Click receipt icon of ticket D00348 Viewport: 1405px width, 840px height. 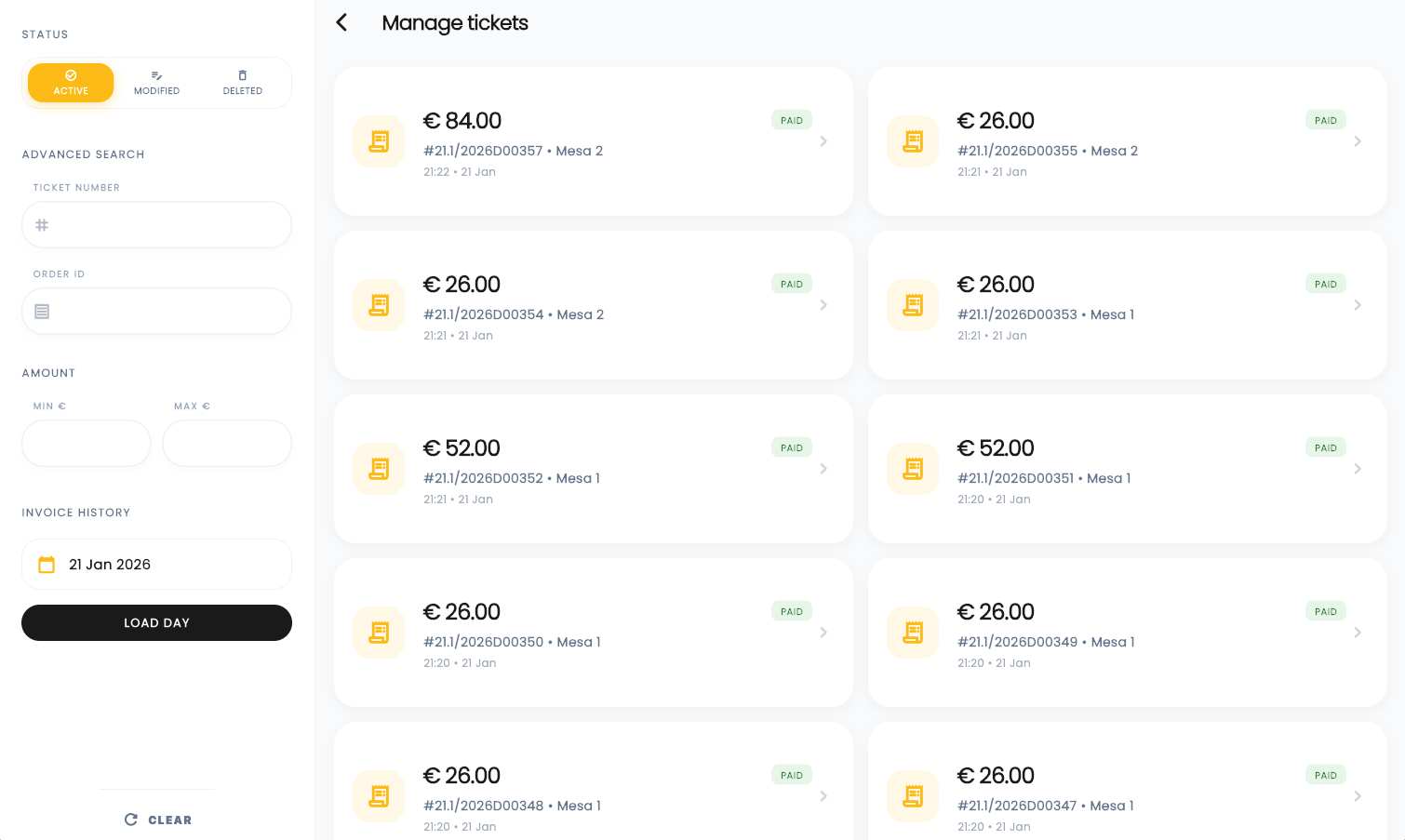click(379, 796)
